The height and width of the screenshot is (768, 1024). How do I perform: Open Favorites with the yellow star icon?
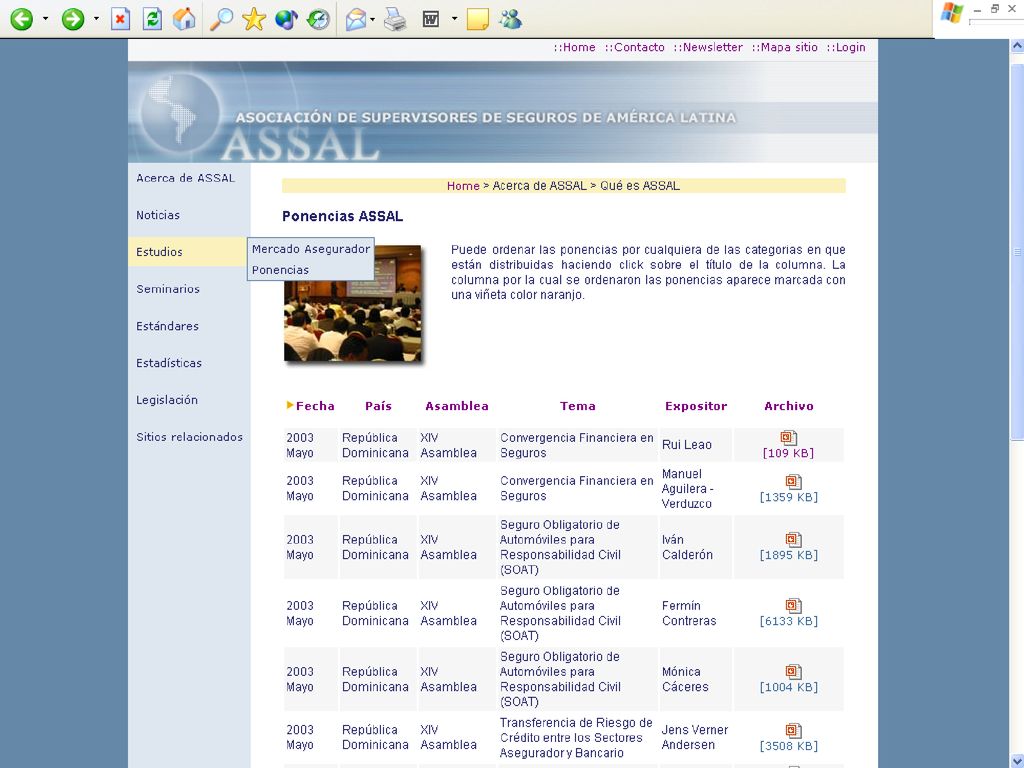pos(253,19)
